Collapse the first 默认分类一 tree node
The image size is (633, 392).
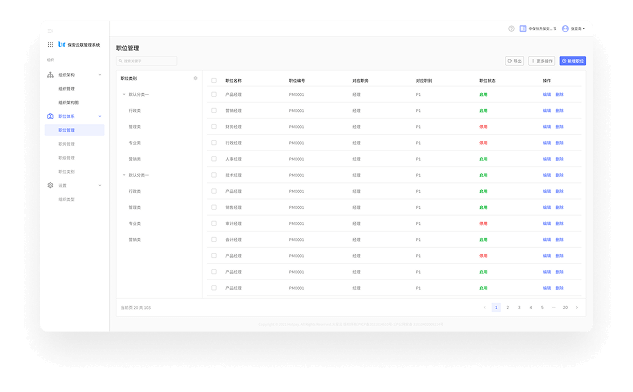point(124,94)
